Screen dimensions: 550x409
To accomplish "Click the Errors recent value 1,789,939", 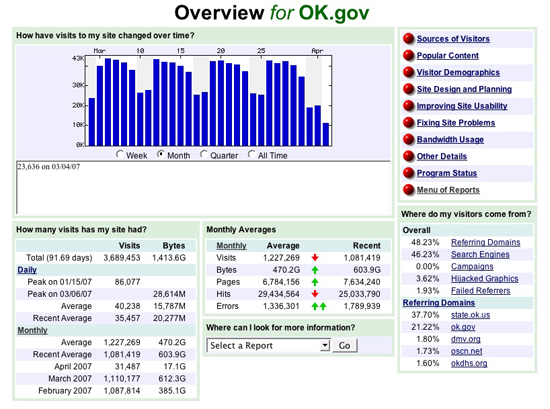I will tap(362, 306).
